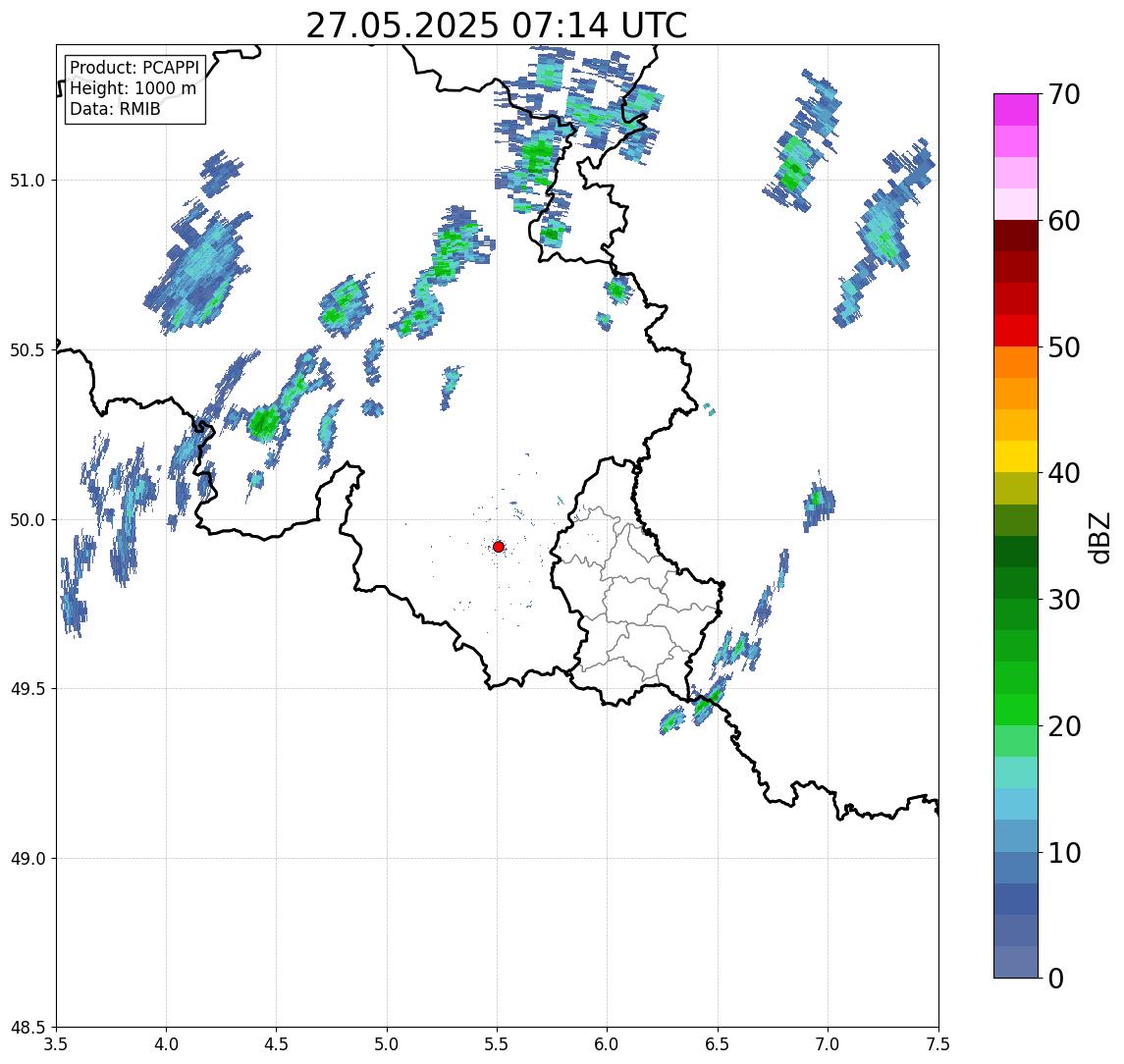Click the light blue colorbar segment above 10

1016,836
